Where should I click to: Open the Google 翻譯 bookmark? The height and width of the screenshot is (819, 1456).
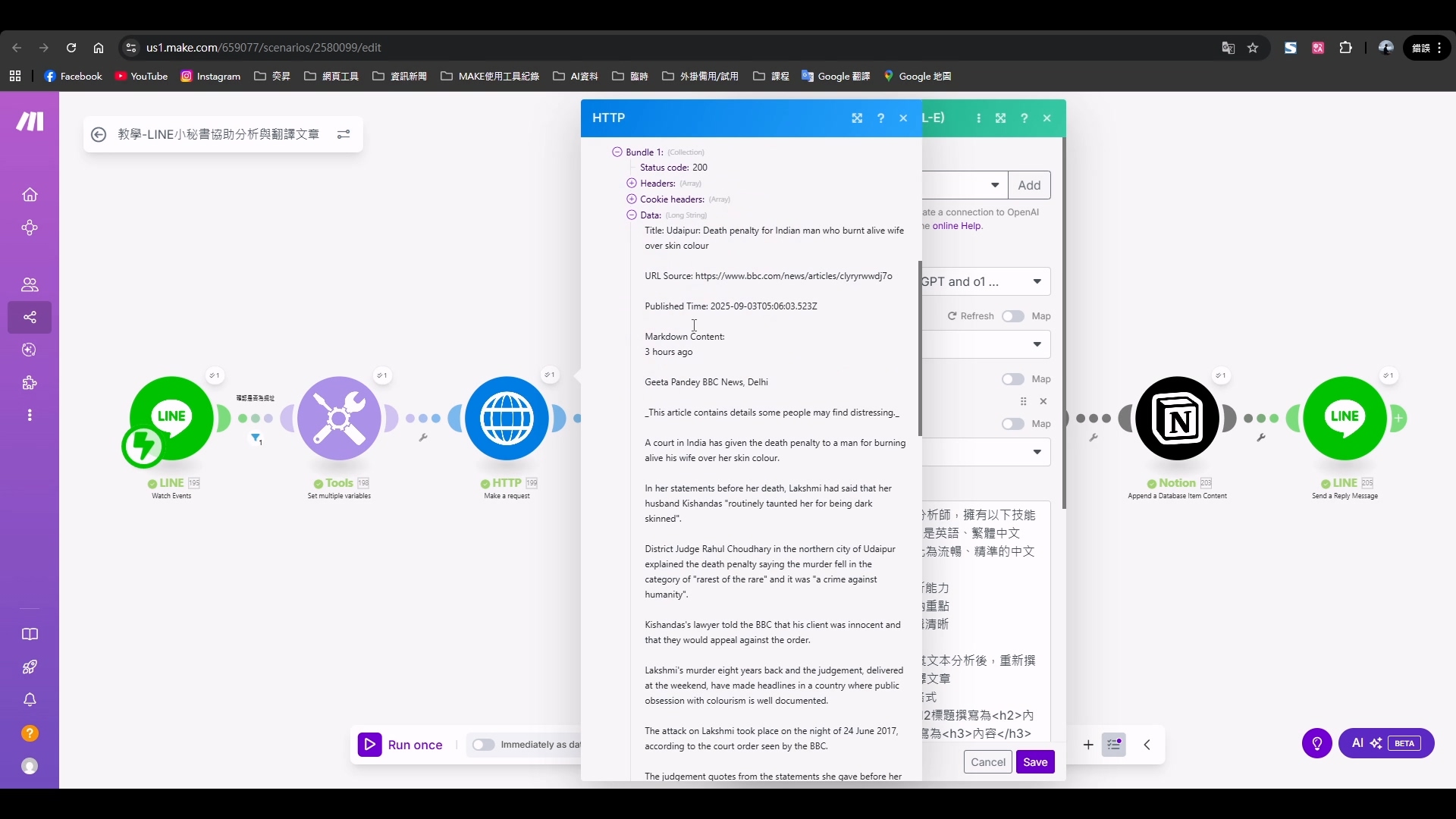[836, 76]
